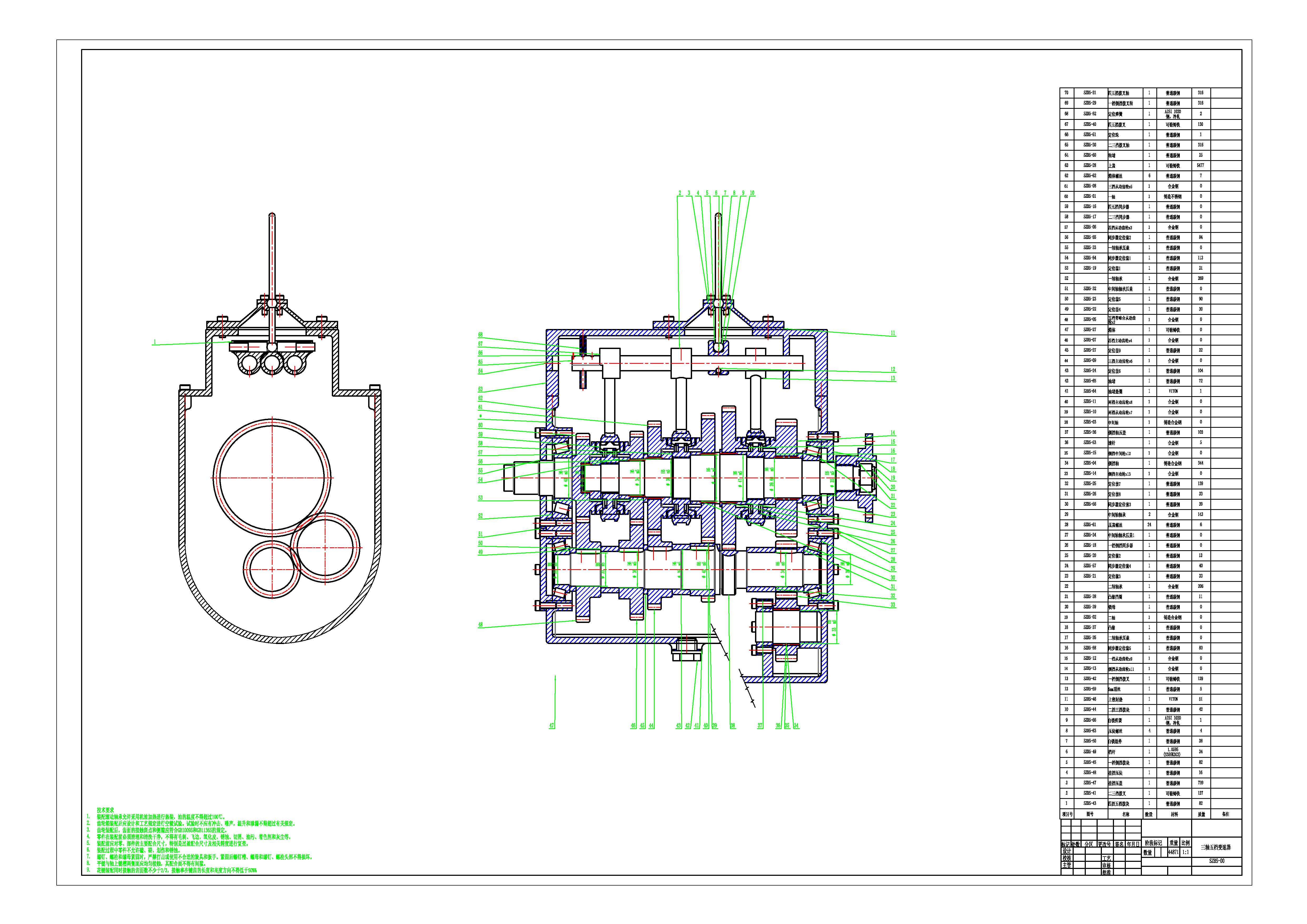Select balloon number 1 on left view

click(154, 342)
